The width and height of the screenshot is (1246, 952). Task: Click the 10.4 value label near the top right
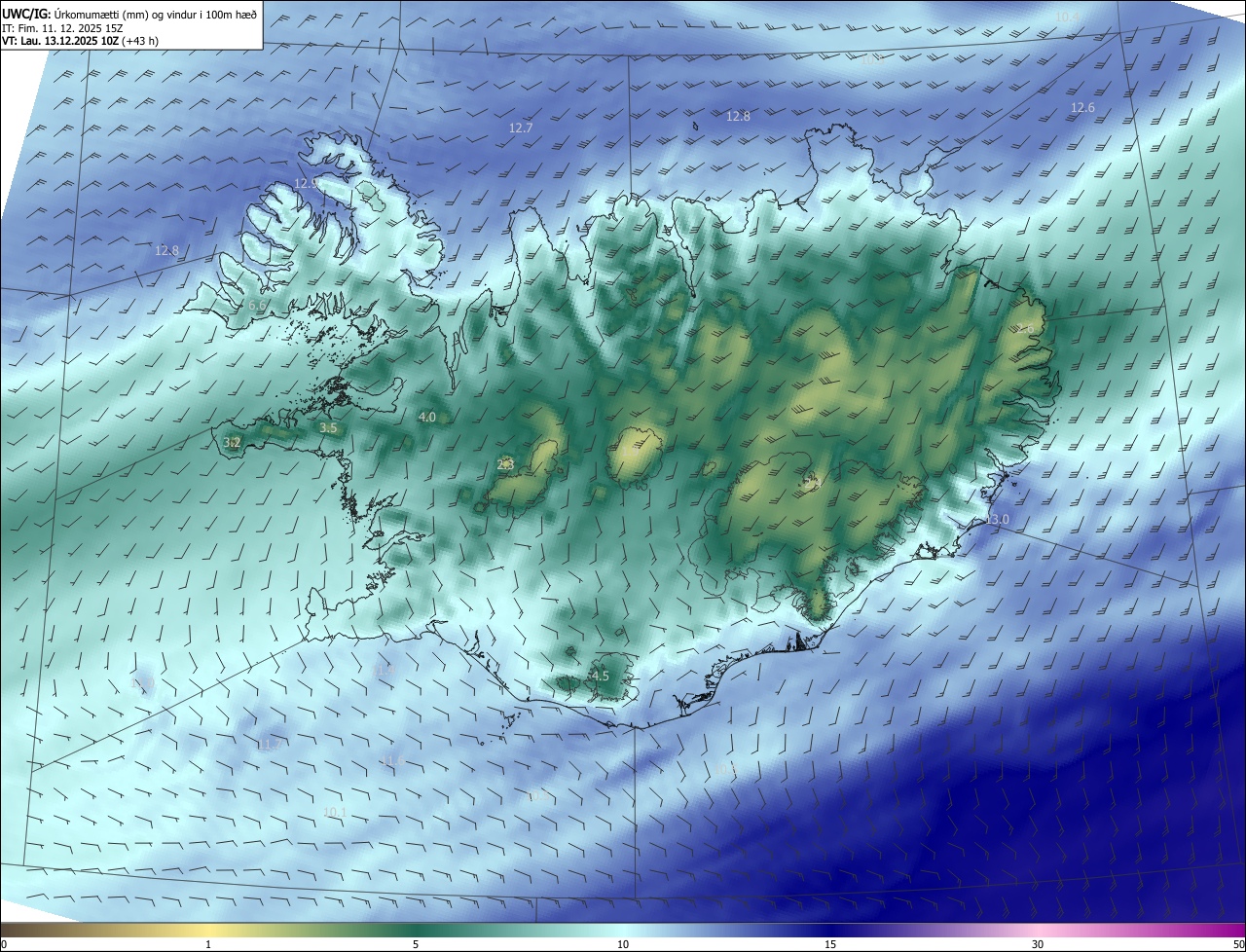pyautogui.click(x=1068, y=17)
